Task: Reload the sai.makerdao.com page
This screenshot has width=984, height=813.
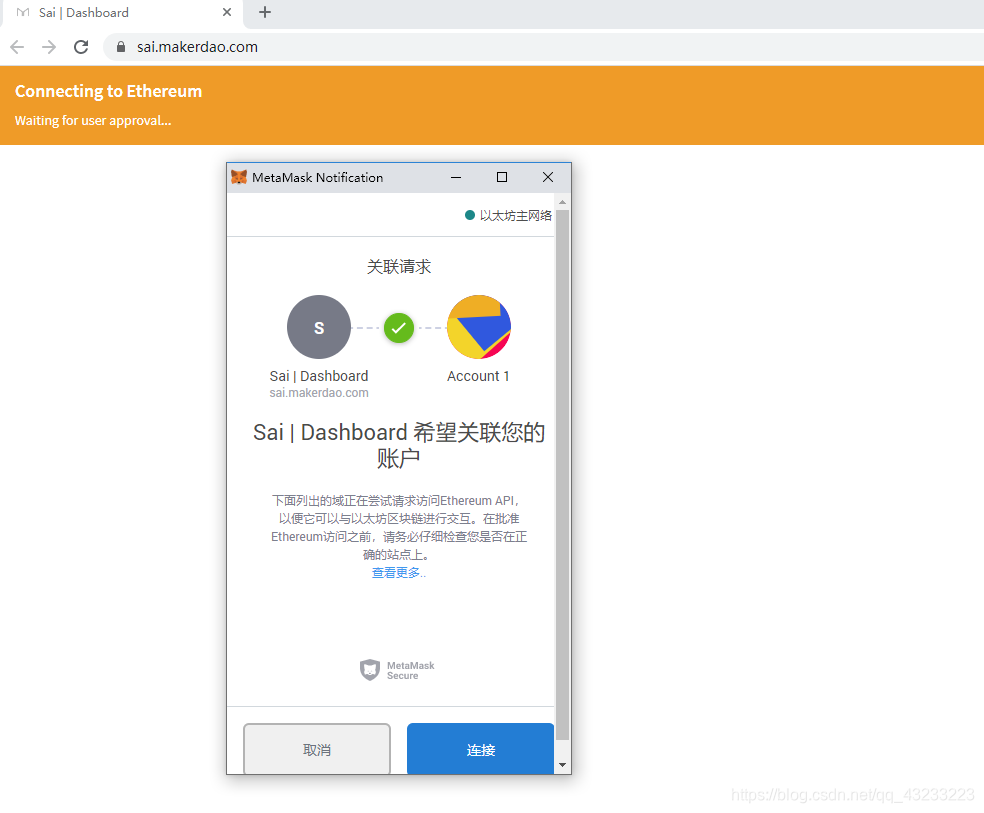Action: [x=81, y=47]
